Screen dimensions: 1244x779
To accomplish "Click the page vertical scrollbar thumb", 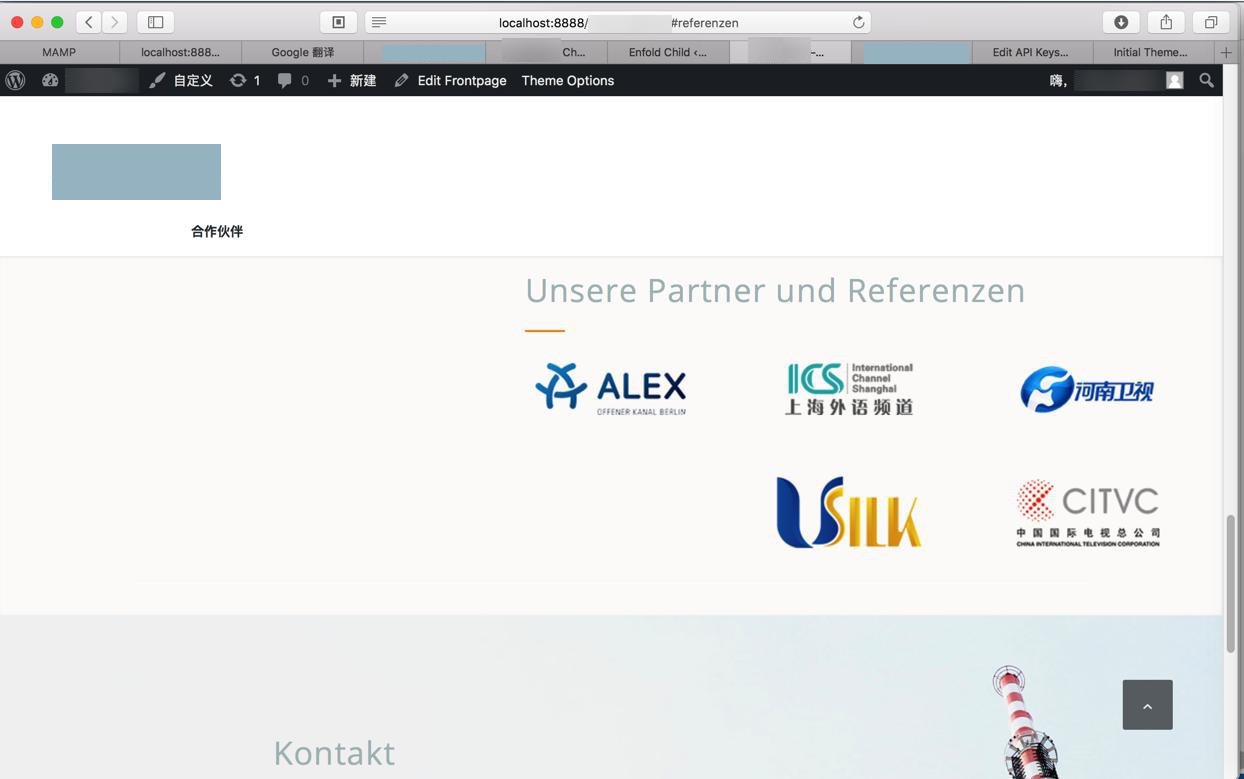I will click(1231, 584).
